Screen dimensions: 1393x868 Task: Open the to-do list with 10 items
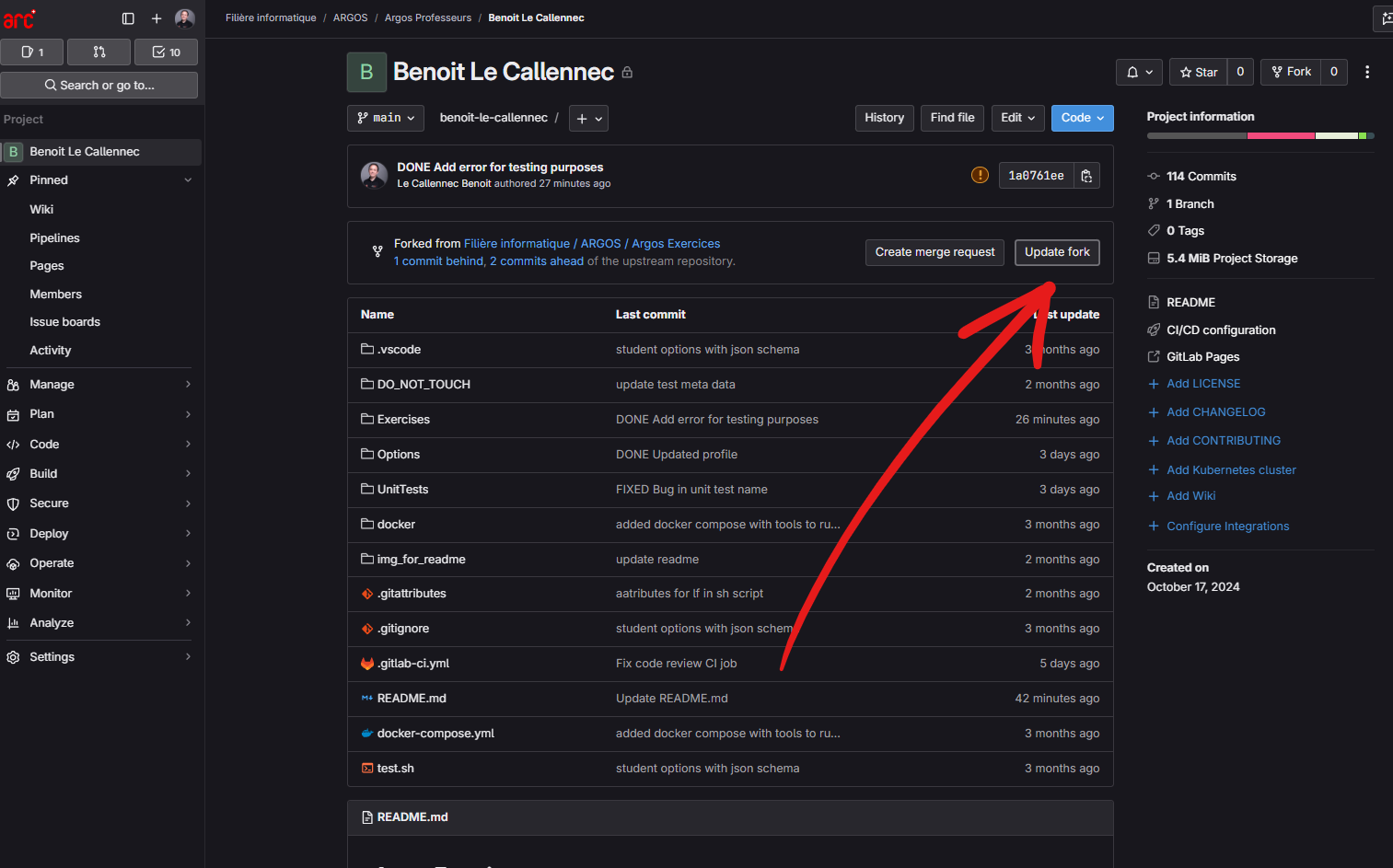[166, 52]
